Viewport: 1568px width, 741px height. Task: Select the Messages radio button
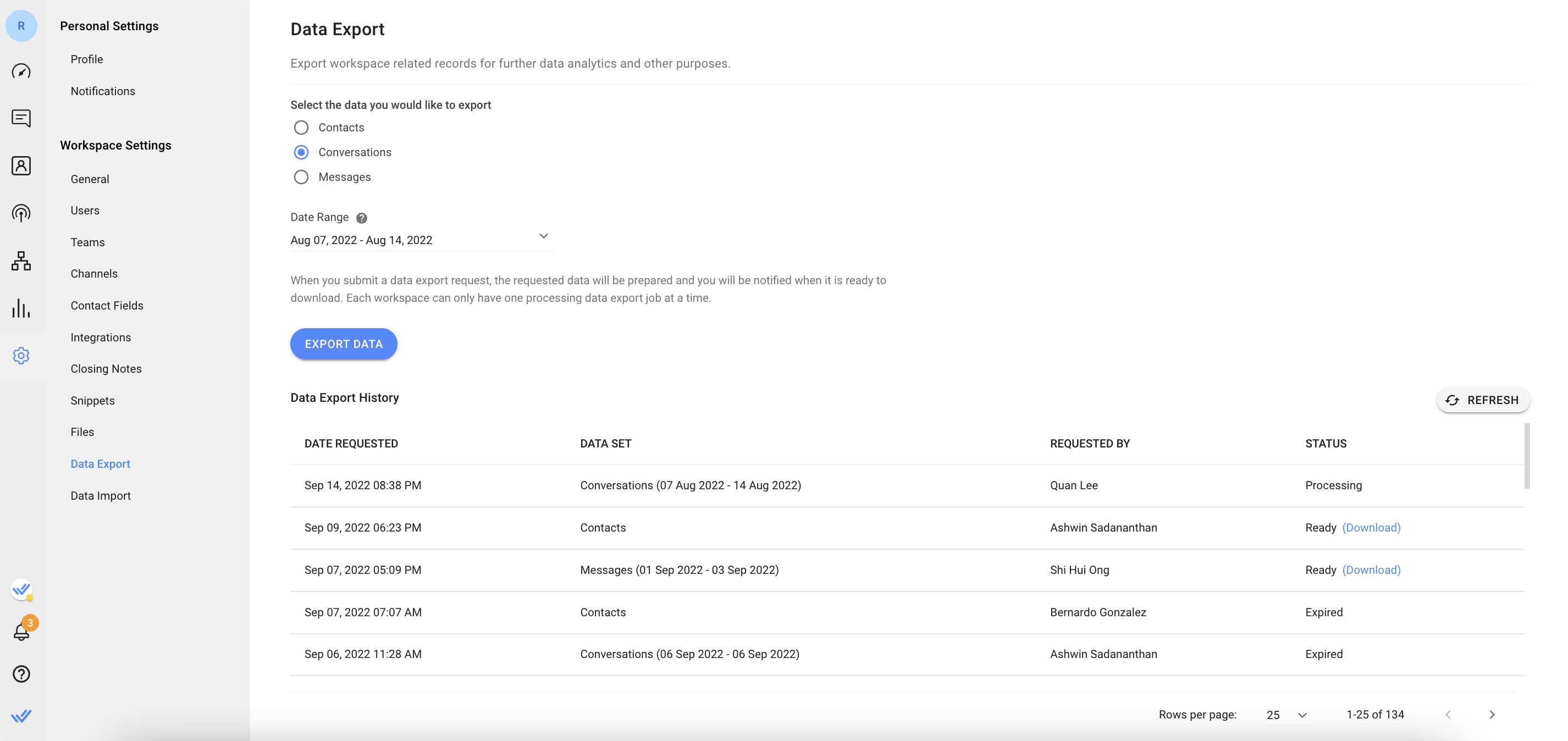point(300,178)
